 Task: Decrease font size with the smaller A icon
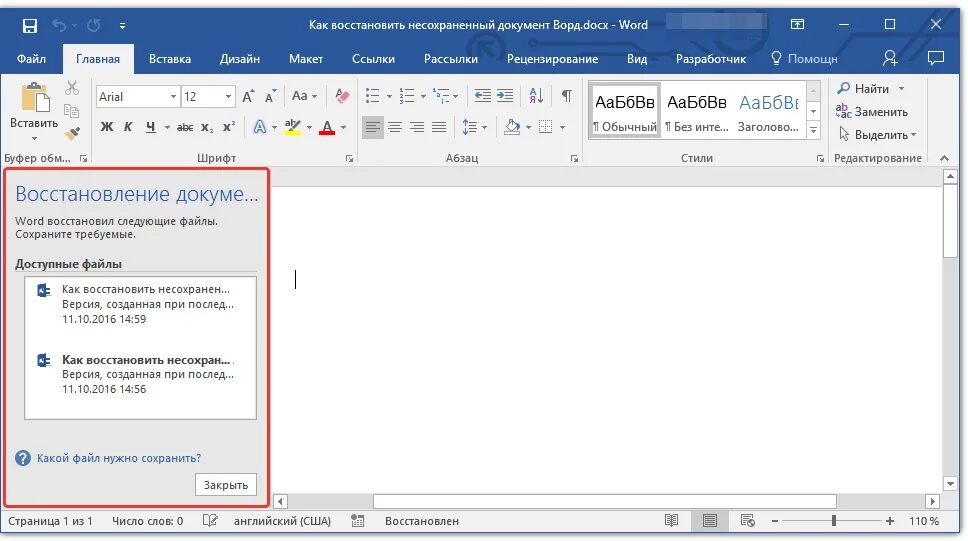tap(270, 96)
